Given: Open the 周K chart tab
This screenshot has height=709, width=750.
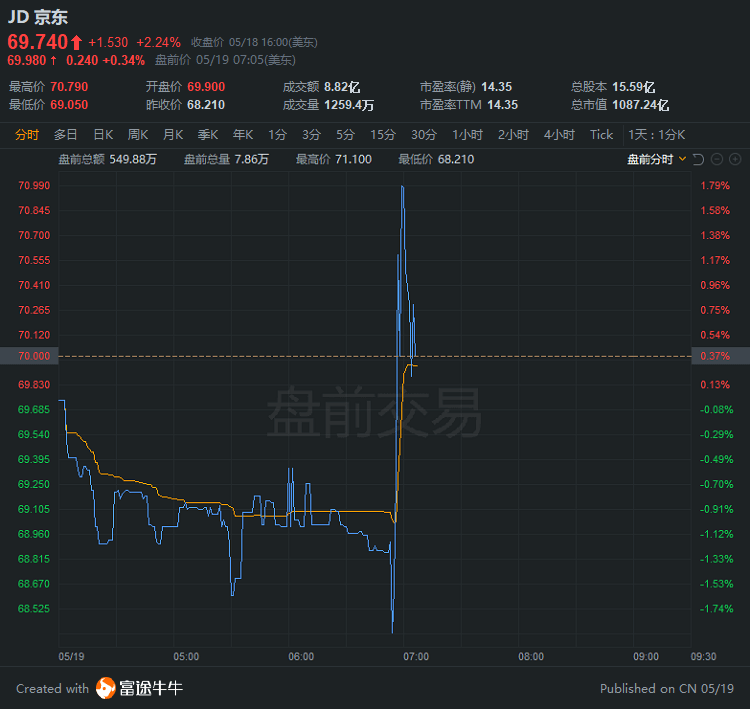Looking at the screenshot, I should pyautogui.click(x=138, y=135).
